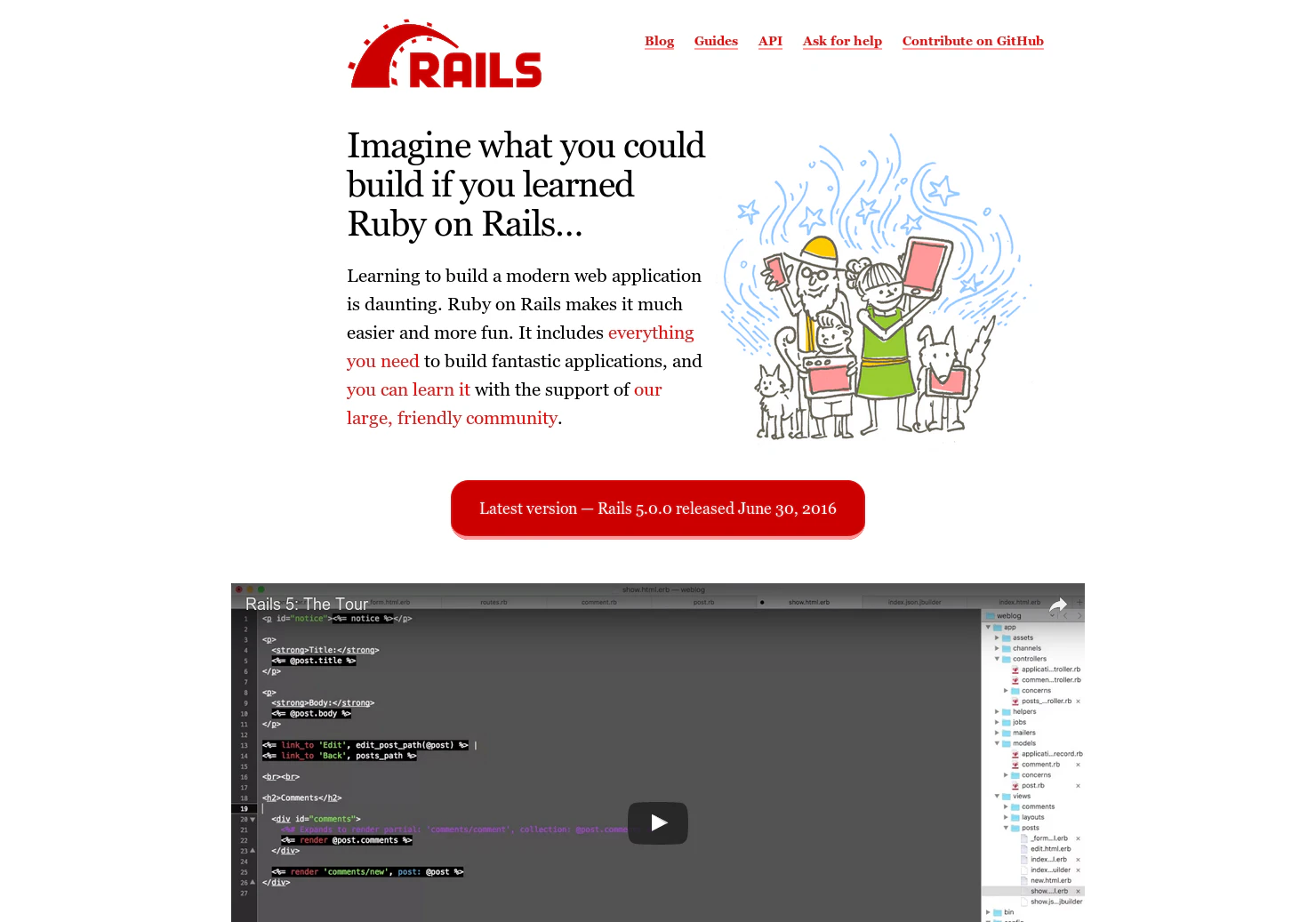Open Contribute on GitHub link
The width and height of the screenshot is (1316, 922).
[x=973, y=41]
